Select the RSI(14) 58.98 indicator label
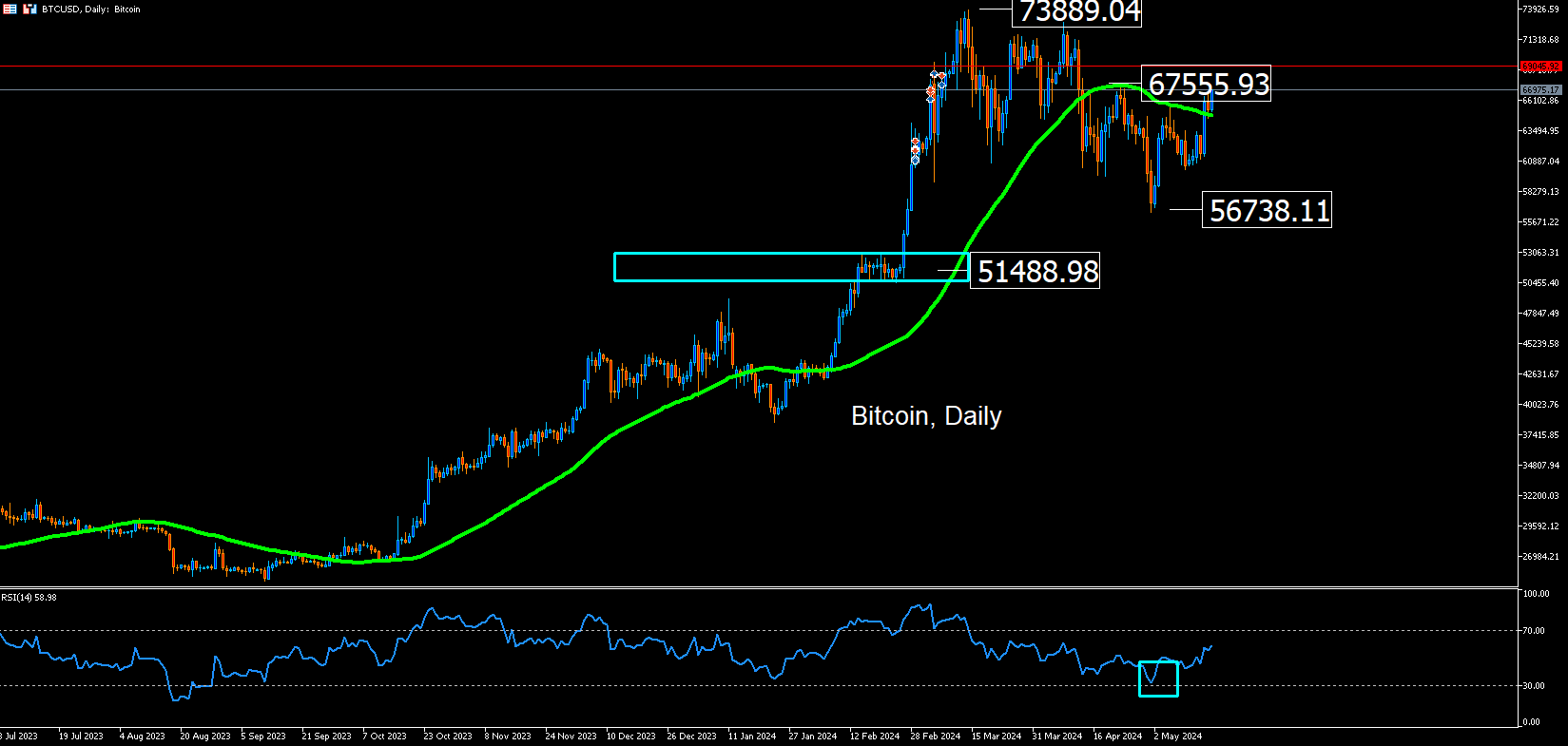The image size is (1568, 746). coord(29,598)
